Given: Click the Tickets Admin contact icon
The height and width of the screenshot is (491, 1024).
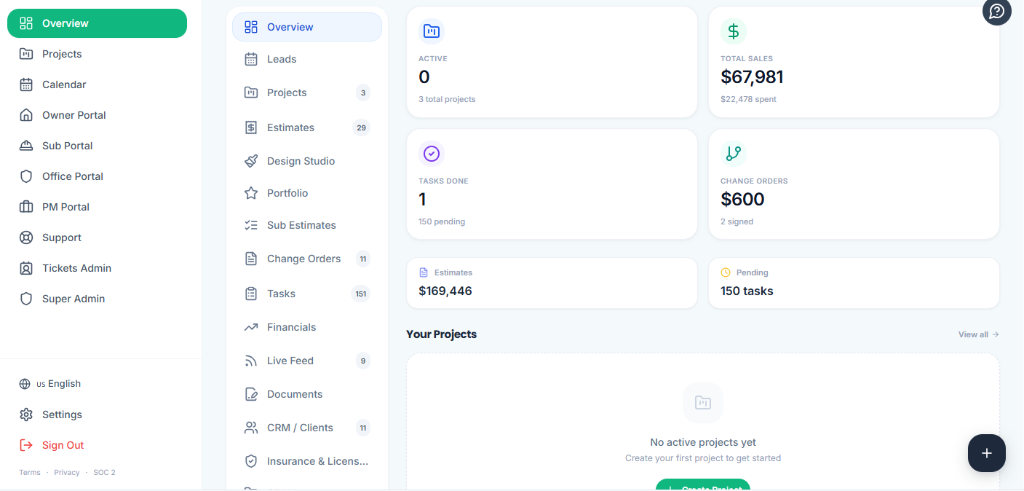Looking at the screenshot, I should (x=26, y=268).
